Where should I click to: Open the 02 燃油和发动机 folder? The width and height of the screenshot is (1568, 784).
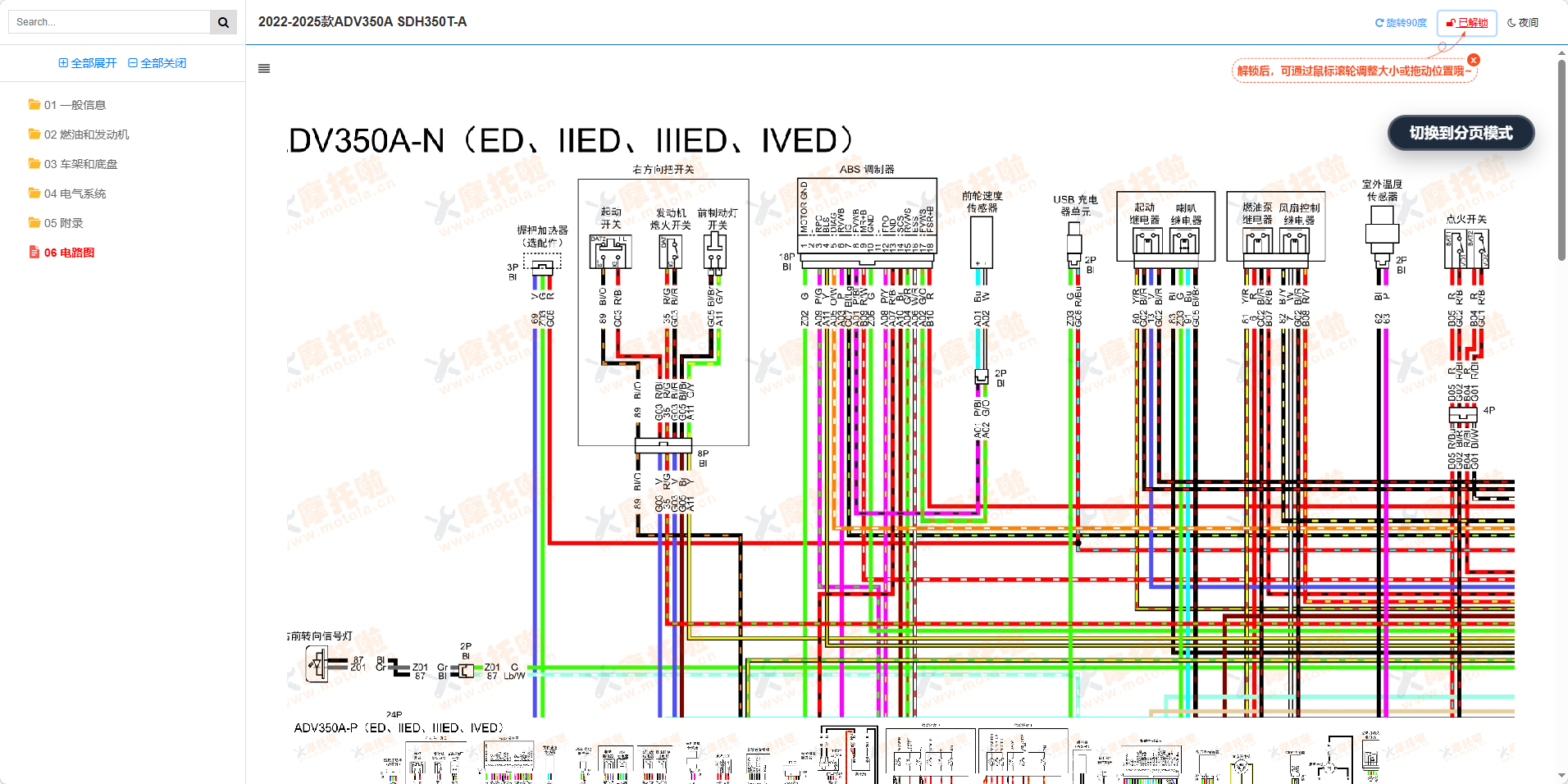pos(86,134)
